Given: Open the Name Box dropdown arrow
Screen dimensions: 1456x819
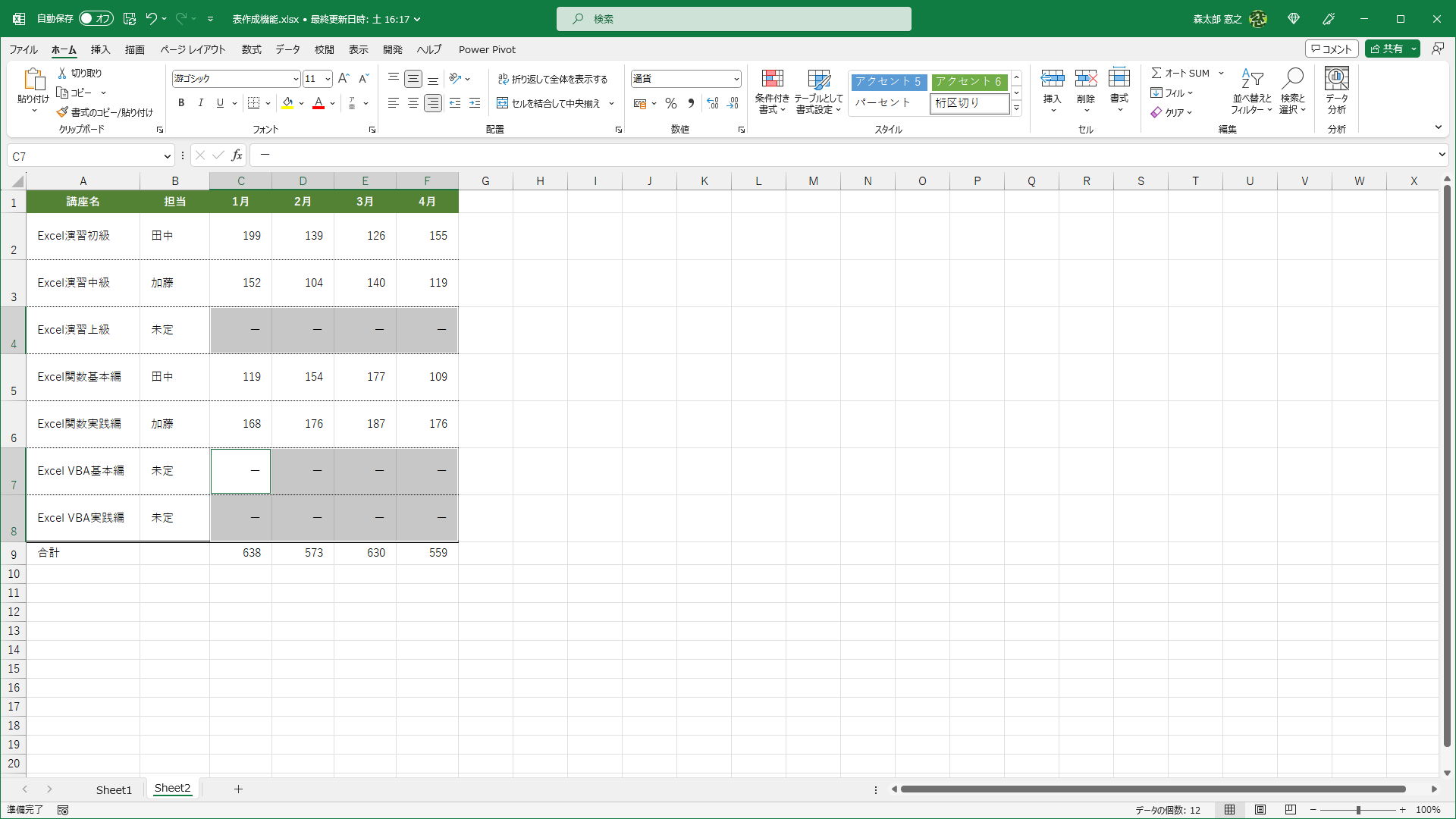Looking at the screenshot, I should [167, 156].
